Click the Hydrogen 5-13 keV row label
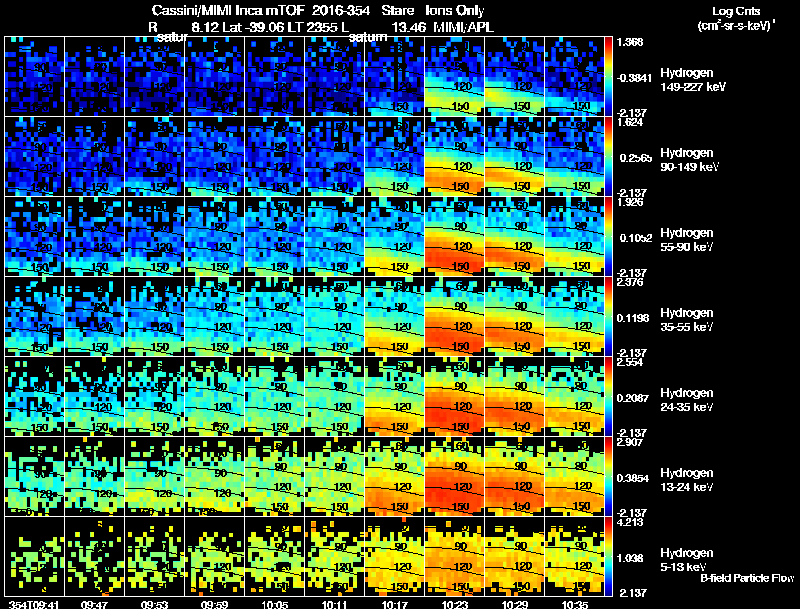Image resolution: width=800 pixels, height=609 pixels. [686, 560]
